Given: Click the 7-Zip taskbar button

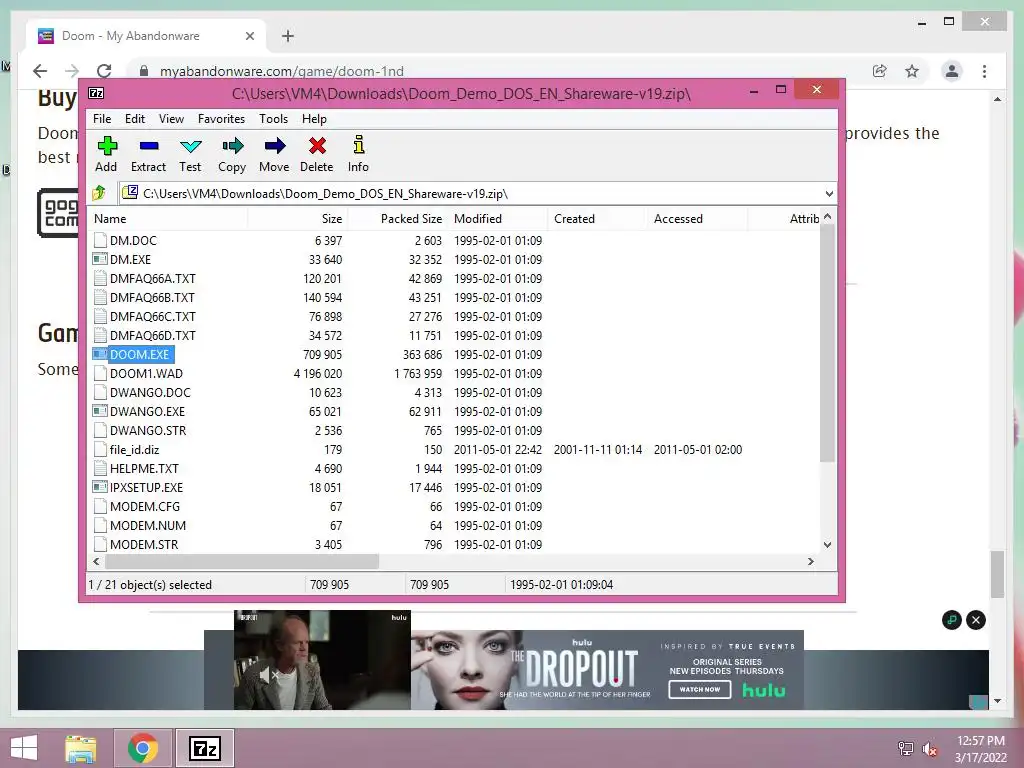Looking at the screenshot, I should [x=204, y=748].
